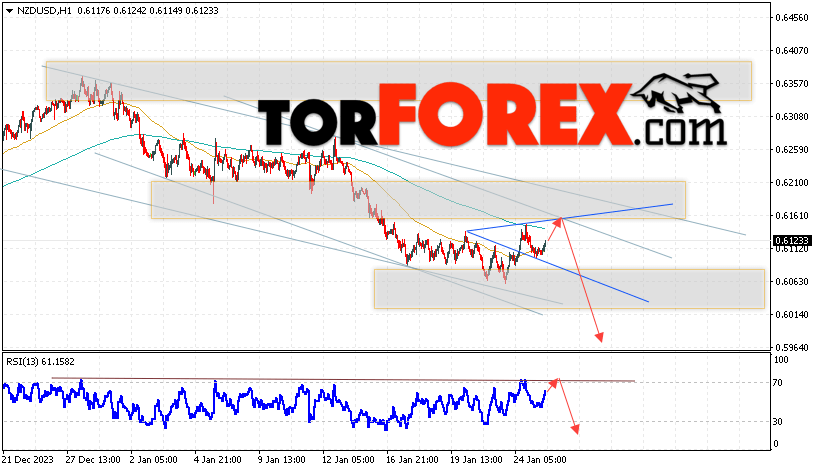Click the 2 Jan 05:00 time label
This screenshot has width=816, height=471.
154,460
